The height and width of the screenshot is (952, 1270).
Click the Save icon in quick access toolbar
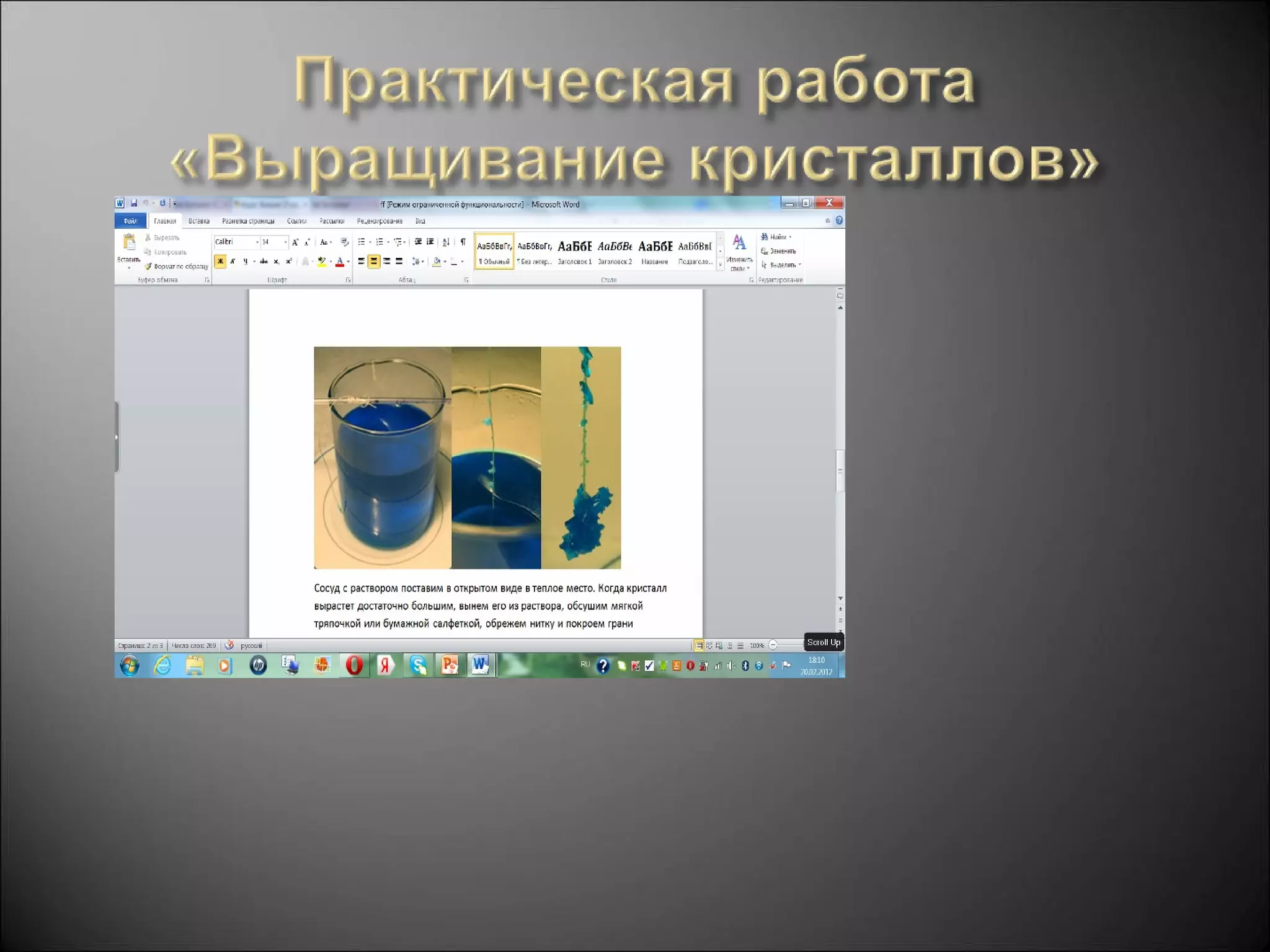tap(133, 203)
